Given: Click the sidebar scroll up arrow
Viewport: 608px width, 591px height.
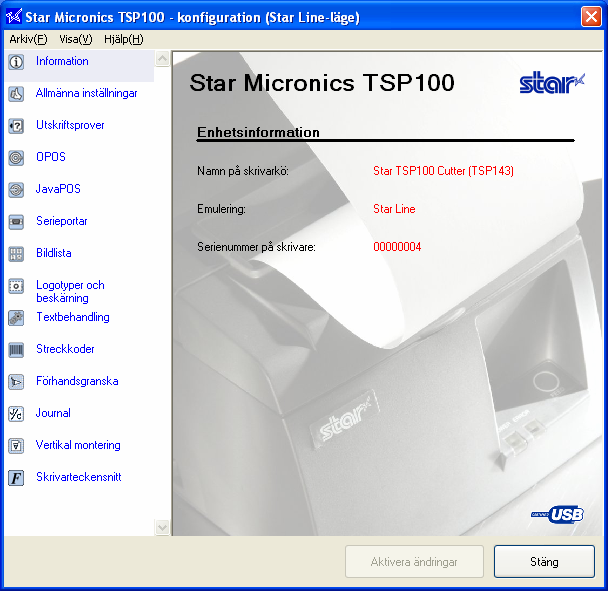Looking at the screenshot, I should tap(162, 59).
